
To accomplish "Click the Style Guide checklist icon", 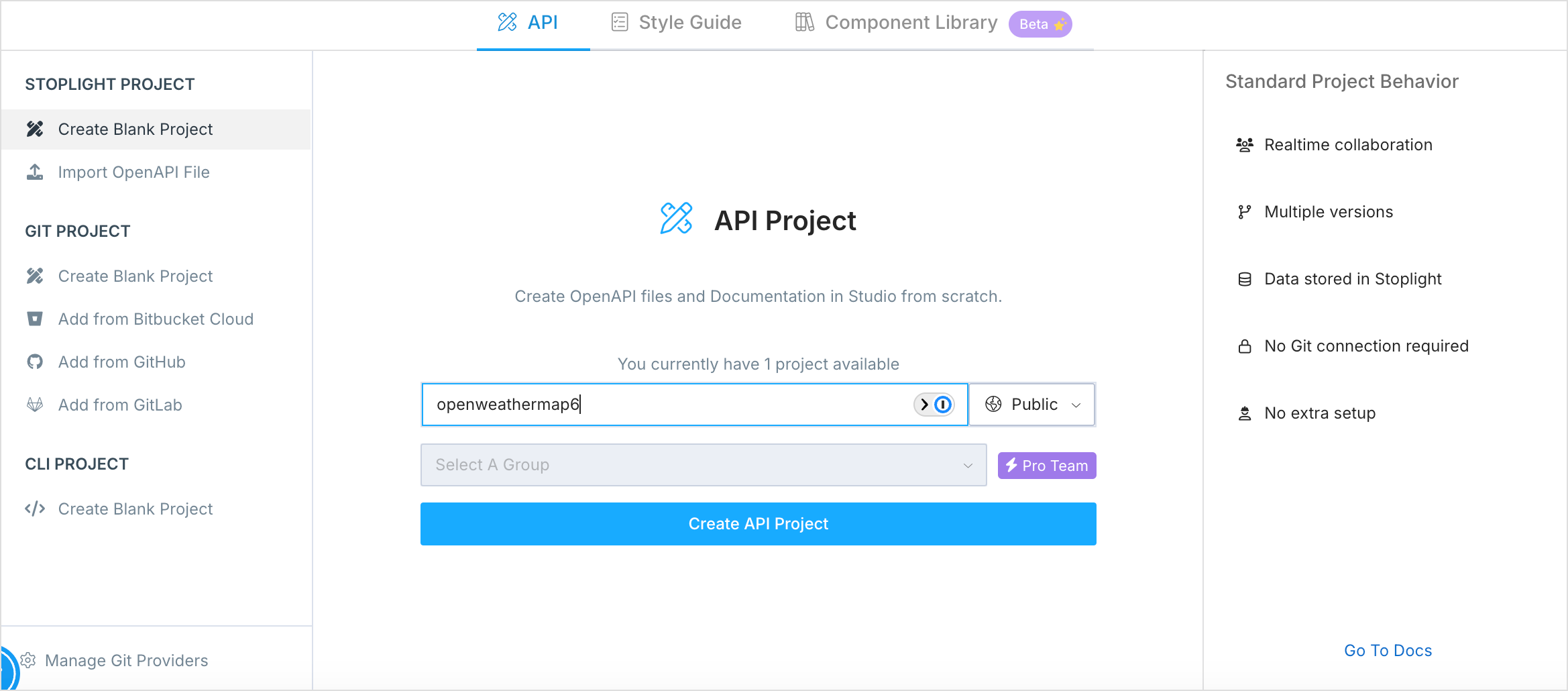I will (x=620, y=22).
